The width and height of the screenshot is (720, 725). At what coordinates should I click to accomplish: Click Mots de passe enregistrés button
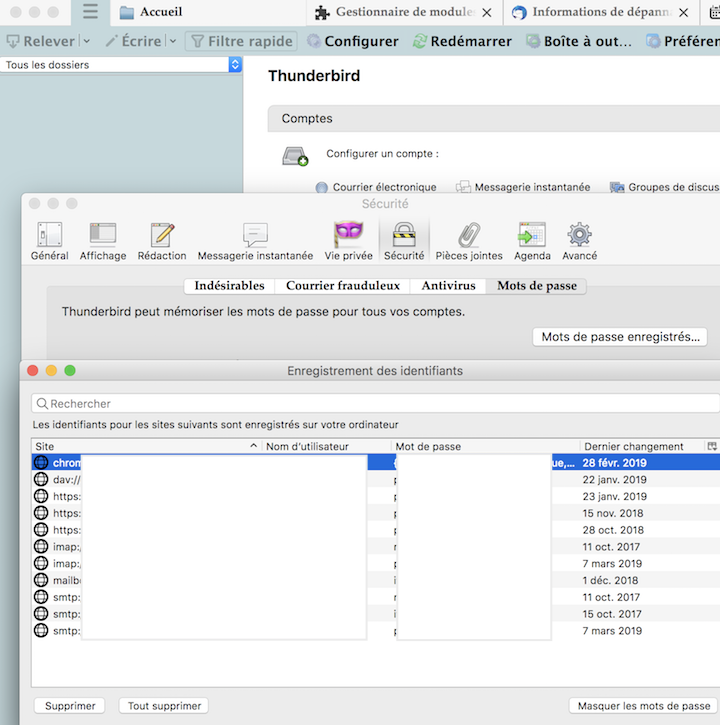(x=620, y=337)
